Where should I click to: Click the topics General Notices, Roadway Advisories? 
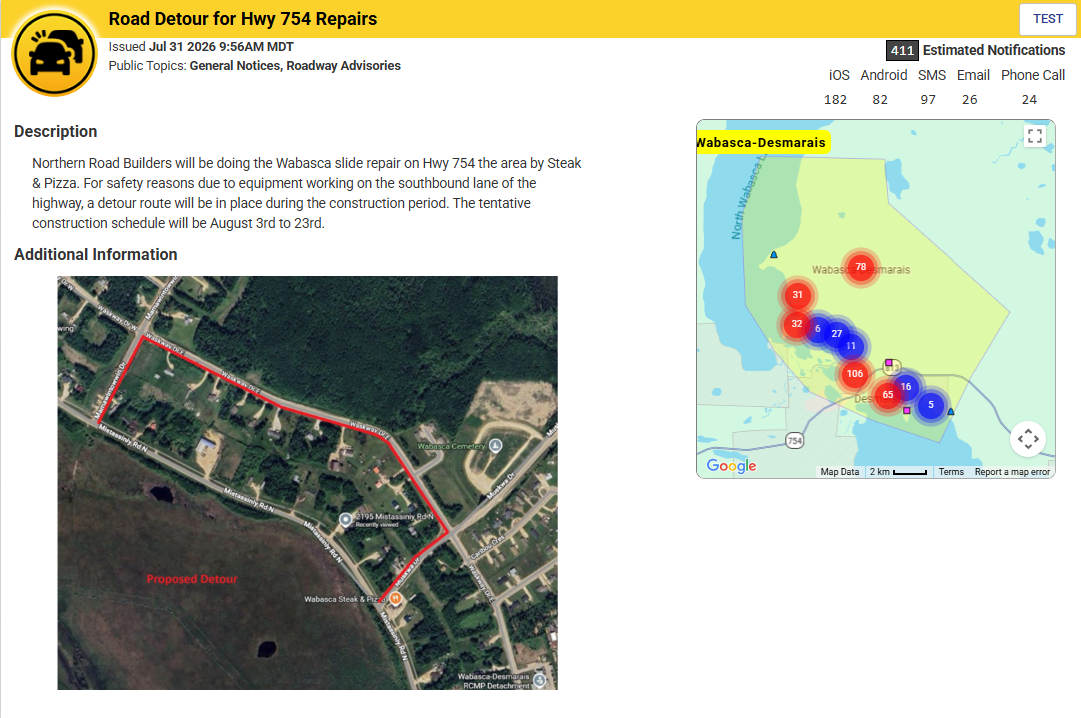pyautogui.click(x=295, y=66)
